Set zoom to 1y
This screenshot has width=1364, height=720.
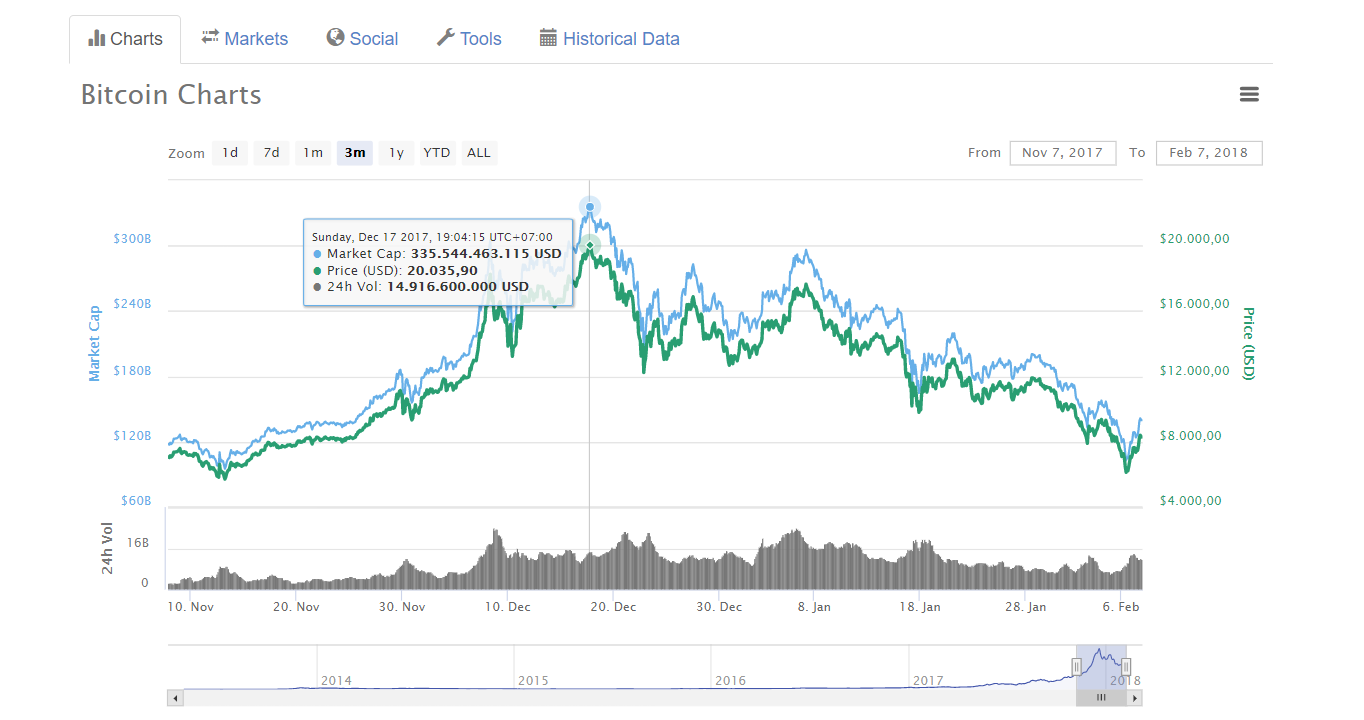click(x=396, y=153)
